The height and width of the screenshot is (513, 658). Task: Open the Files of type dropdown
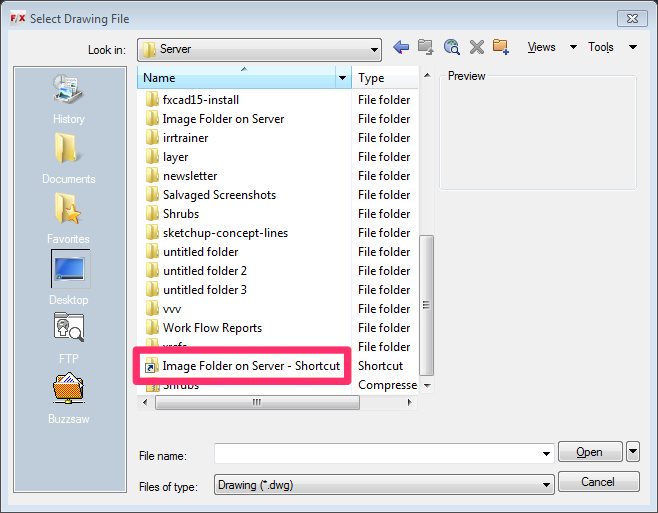tap(384, 485)
